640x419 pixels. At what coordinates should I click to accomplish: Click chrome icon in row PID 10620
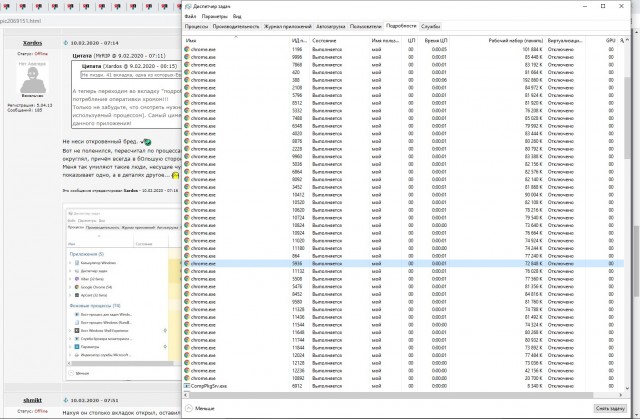187,210
